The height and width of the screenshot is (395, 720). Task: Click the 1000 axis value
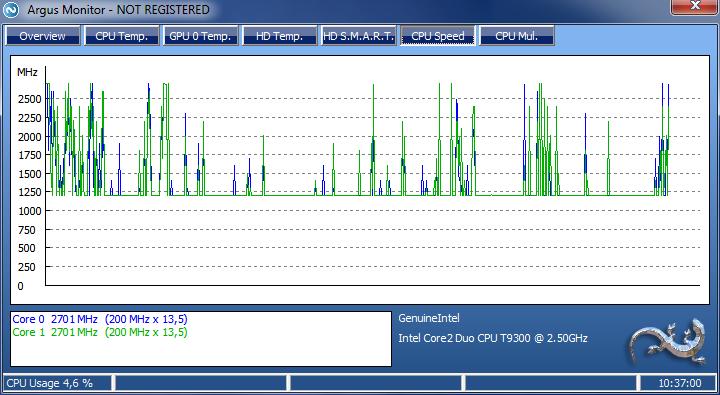pyautogui.click(x=29, y=211)
